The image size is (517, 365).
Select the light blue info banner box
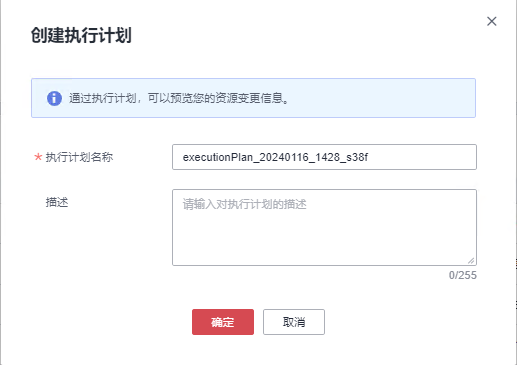(253, 98)
